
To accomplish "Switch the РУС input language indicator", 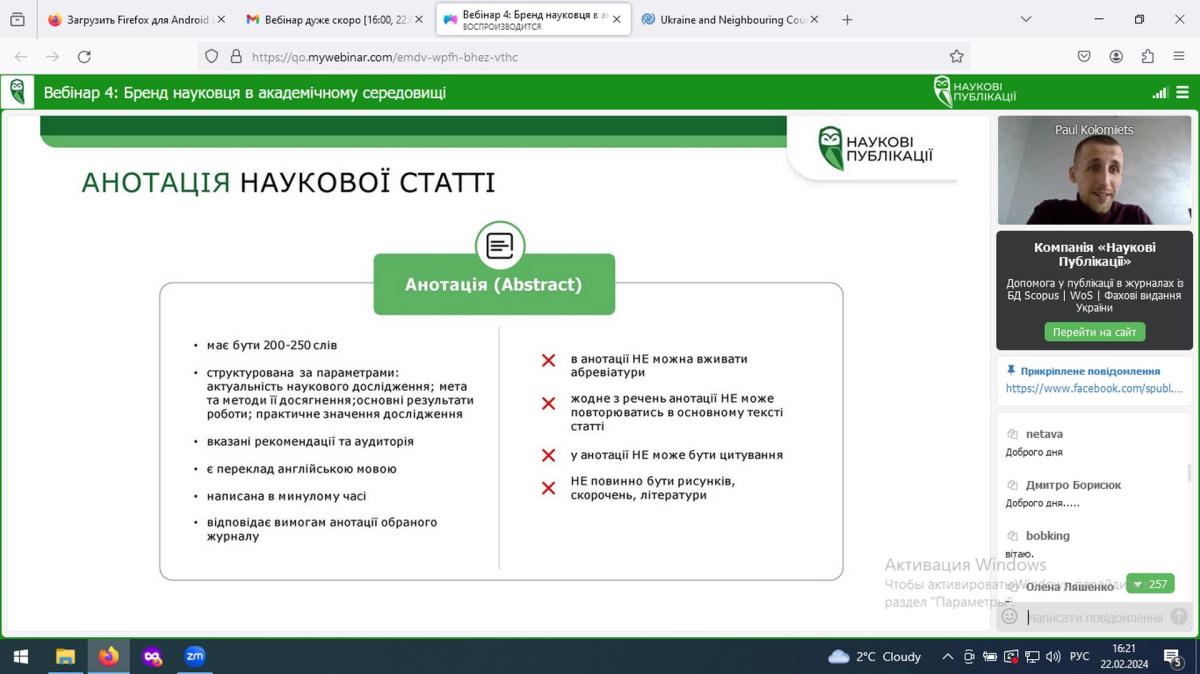I will pos(1080,657).
